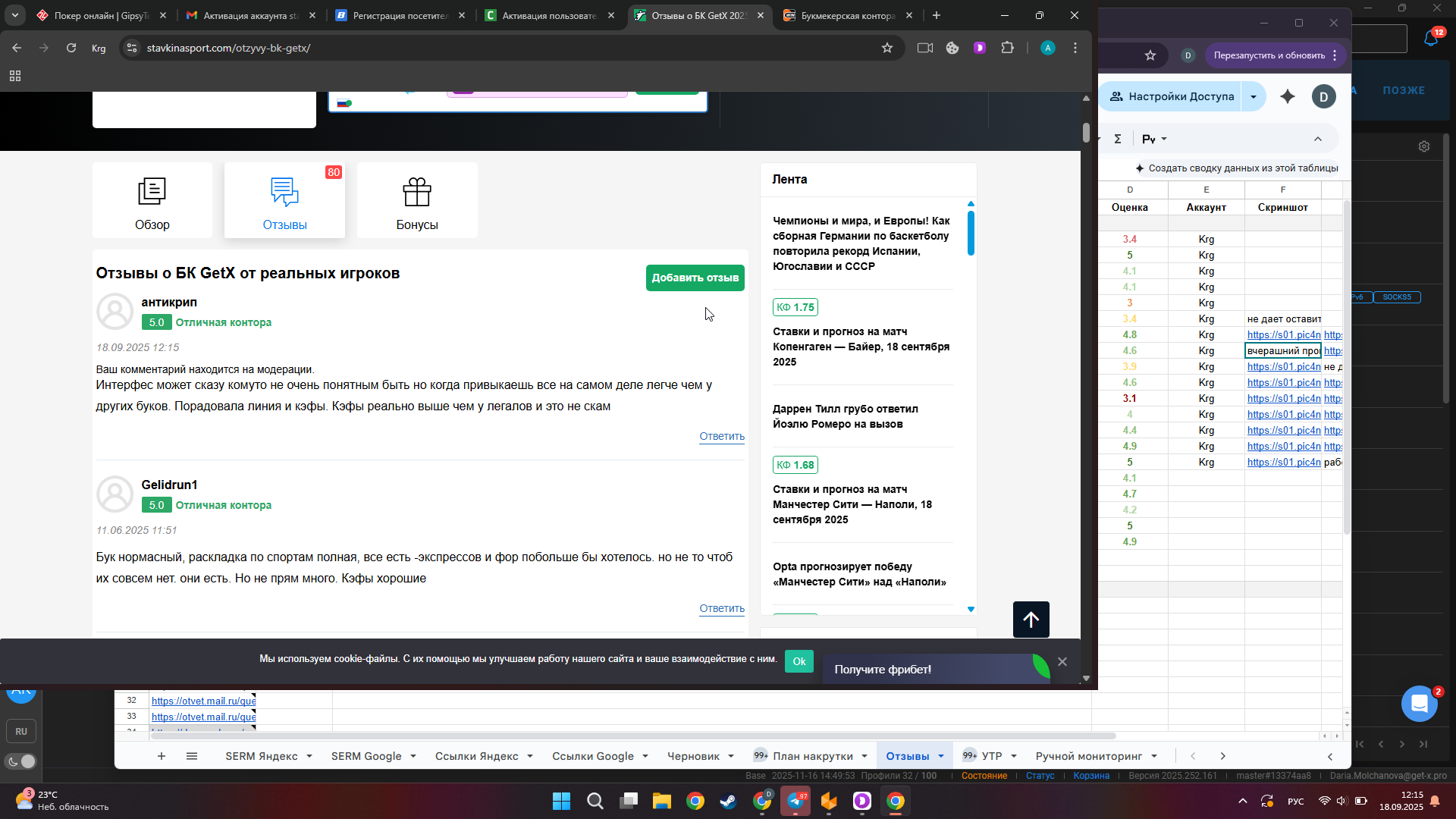Open the Ру input tools dropdown in Sheets
The width and height of the screenshot is (1456, 819).
[1154, 139]
